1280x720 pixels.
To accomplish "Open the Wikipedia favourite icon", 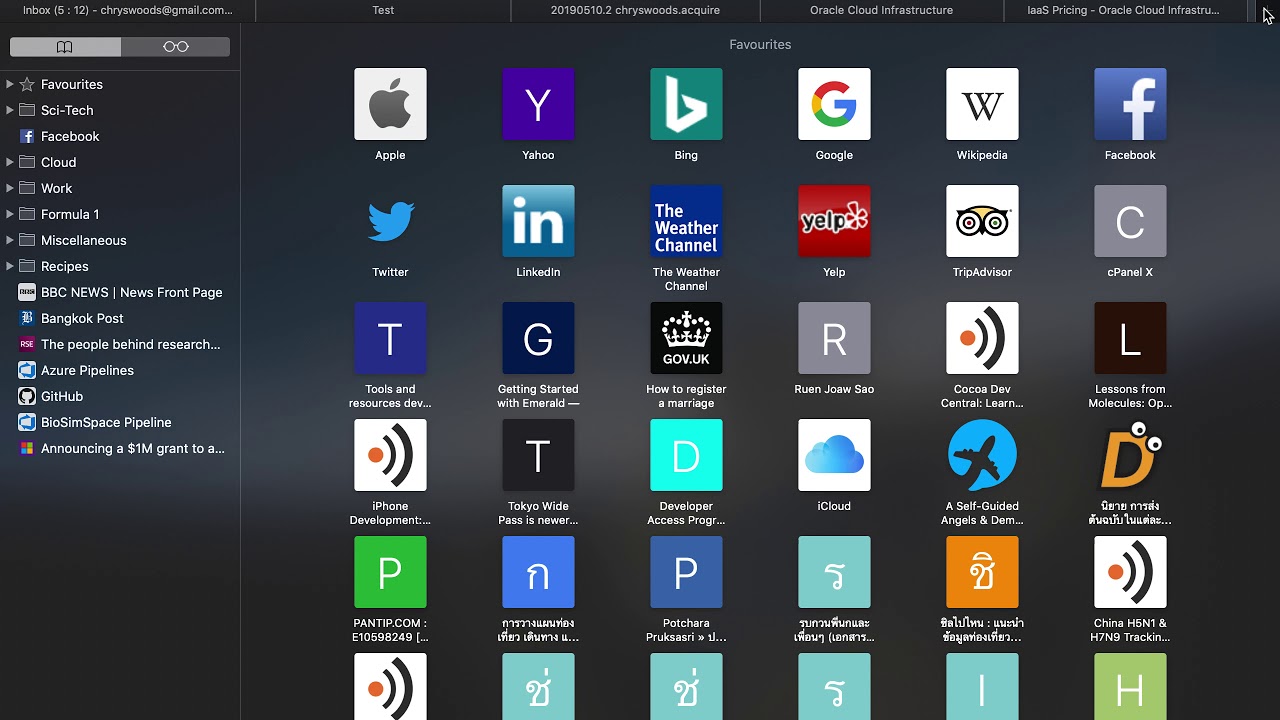I will [x=982, y=104].
